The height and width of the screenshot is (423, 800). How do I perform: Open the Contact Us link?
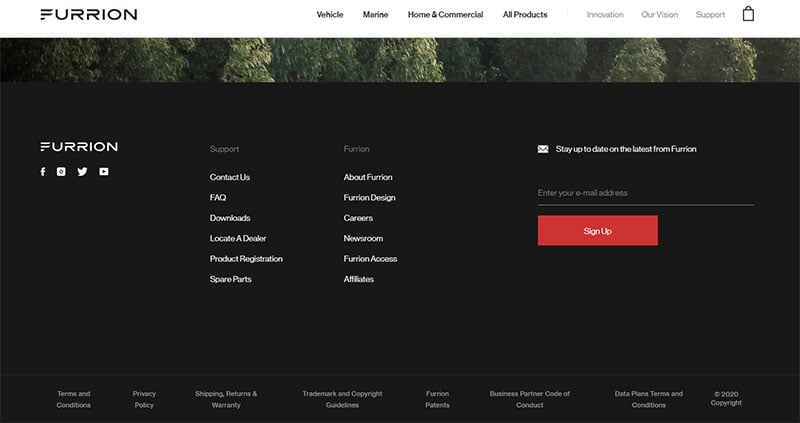click(x=230, y=177)
